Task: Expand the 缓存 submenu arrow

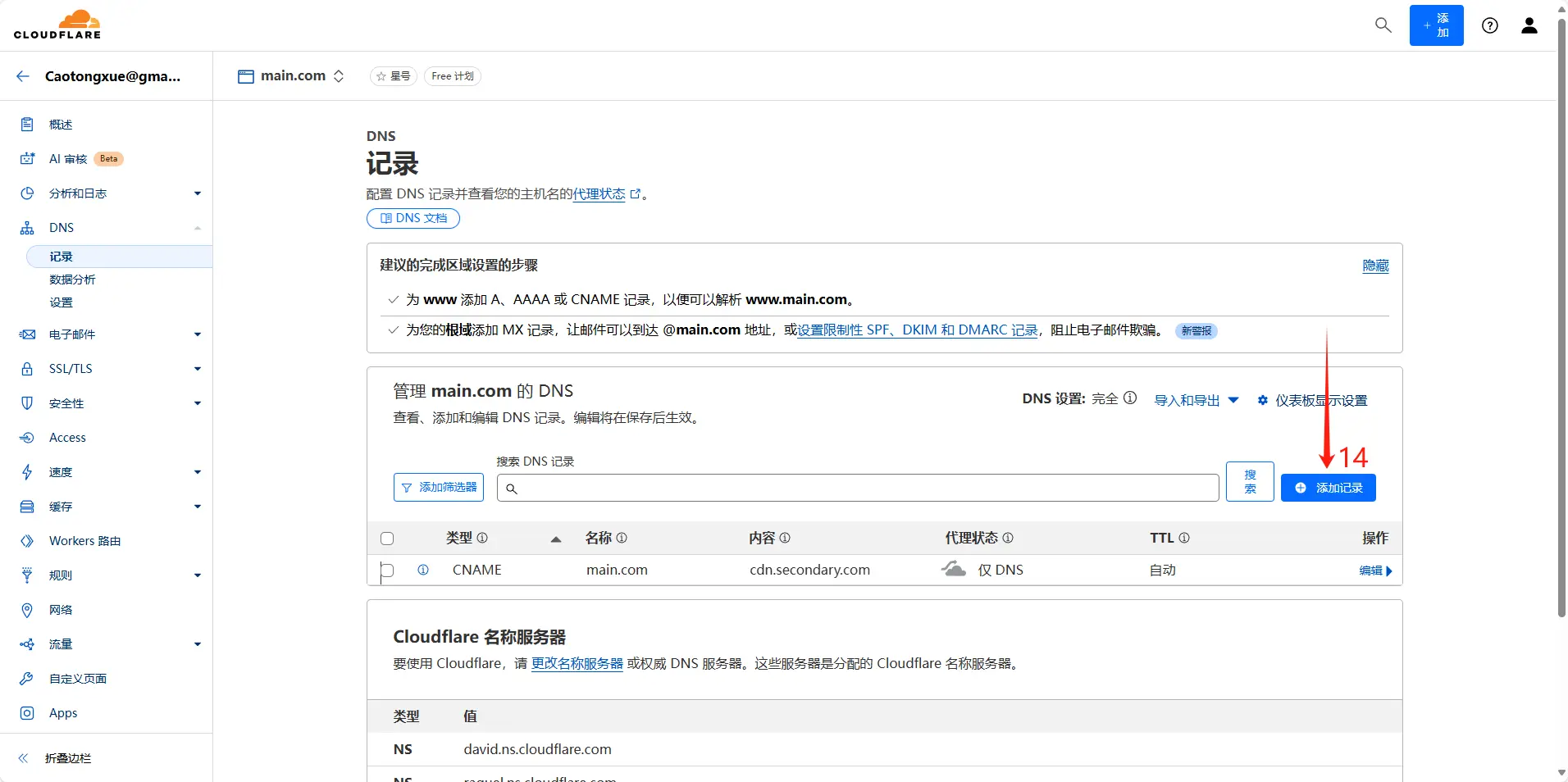Action: point(198,507)
